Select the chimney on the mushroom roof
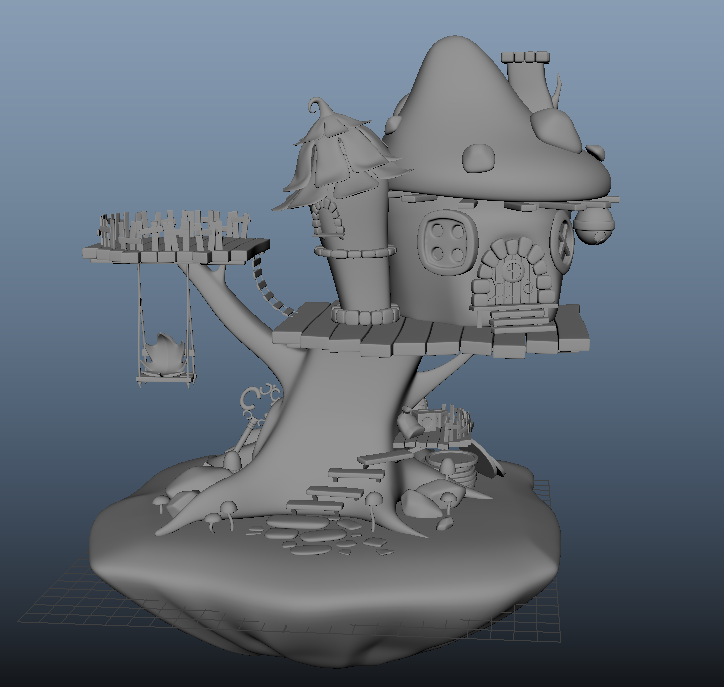Image resolution: width=724 pixels, height=687 pixels. coord(527,78)
